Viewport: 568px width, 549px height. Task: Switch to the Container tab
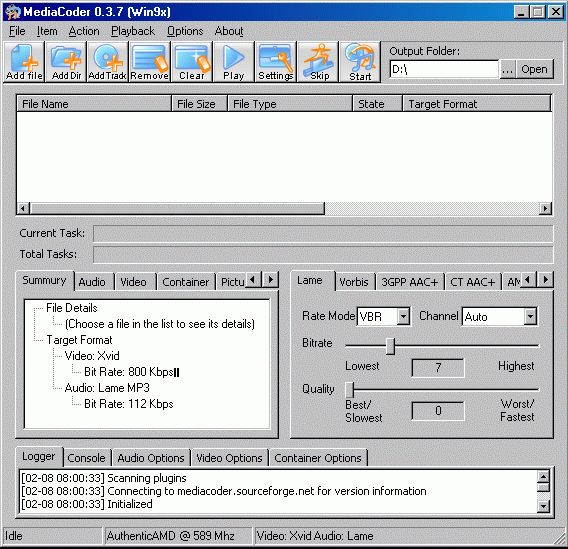click(x=186, y=282)
